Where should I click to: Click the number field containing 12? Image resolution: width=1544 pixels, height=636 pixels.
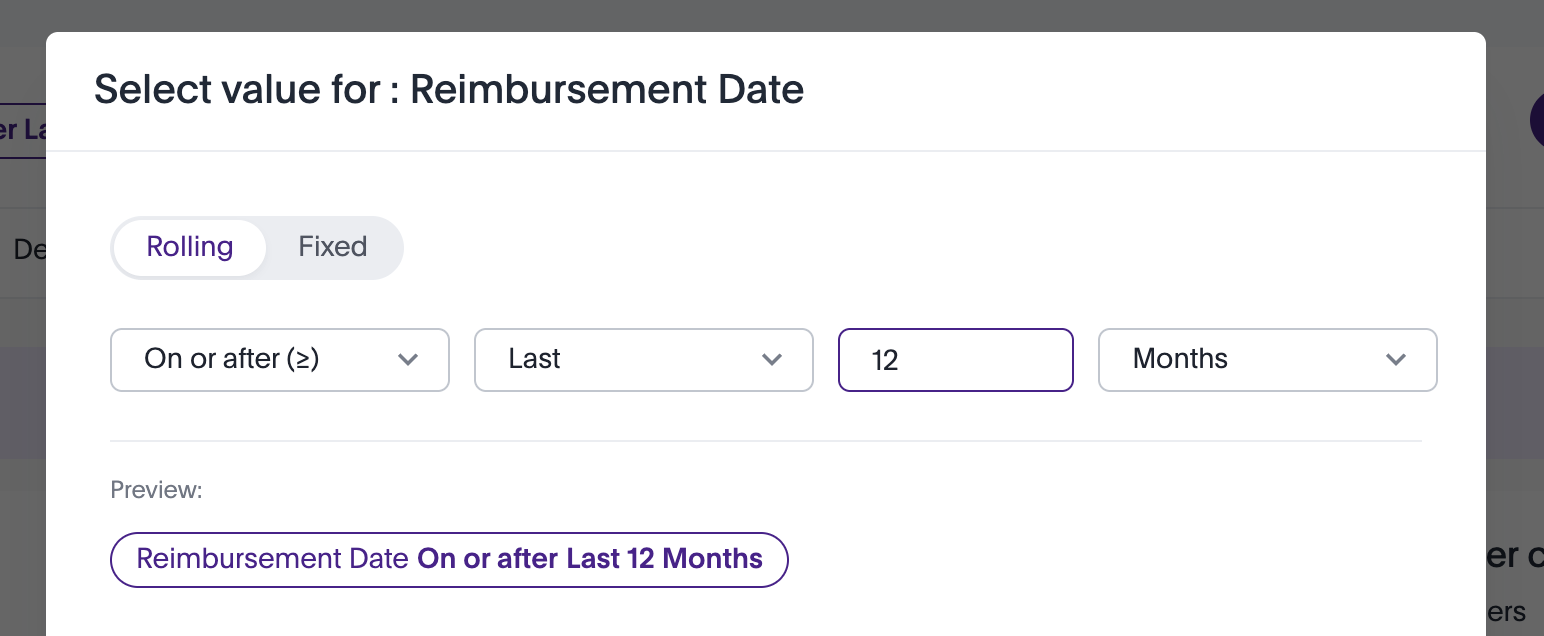pyautogui.click(x=955, y=360)
